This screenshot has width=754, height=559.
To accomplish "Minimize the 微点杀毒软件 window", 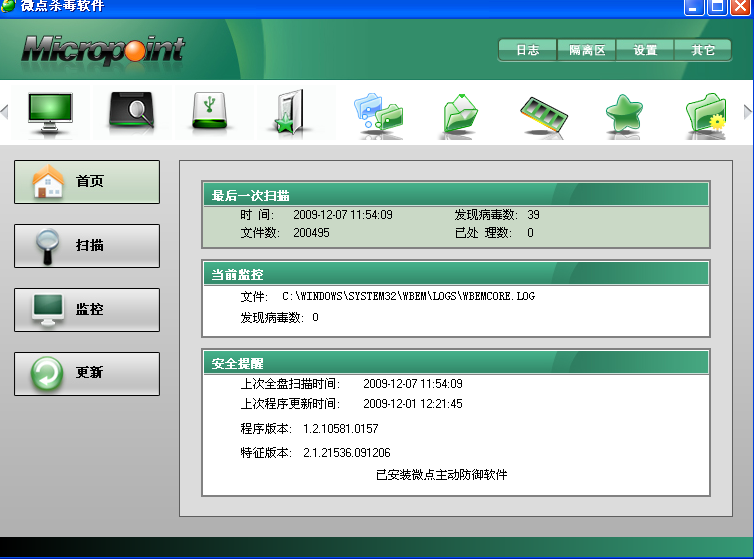I will point(693,7).
